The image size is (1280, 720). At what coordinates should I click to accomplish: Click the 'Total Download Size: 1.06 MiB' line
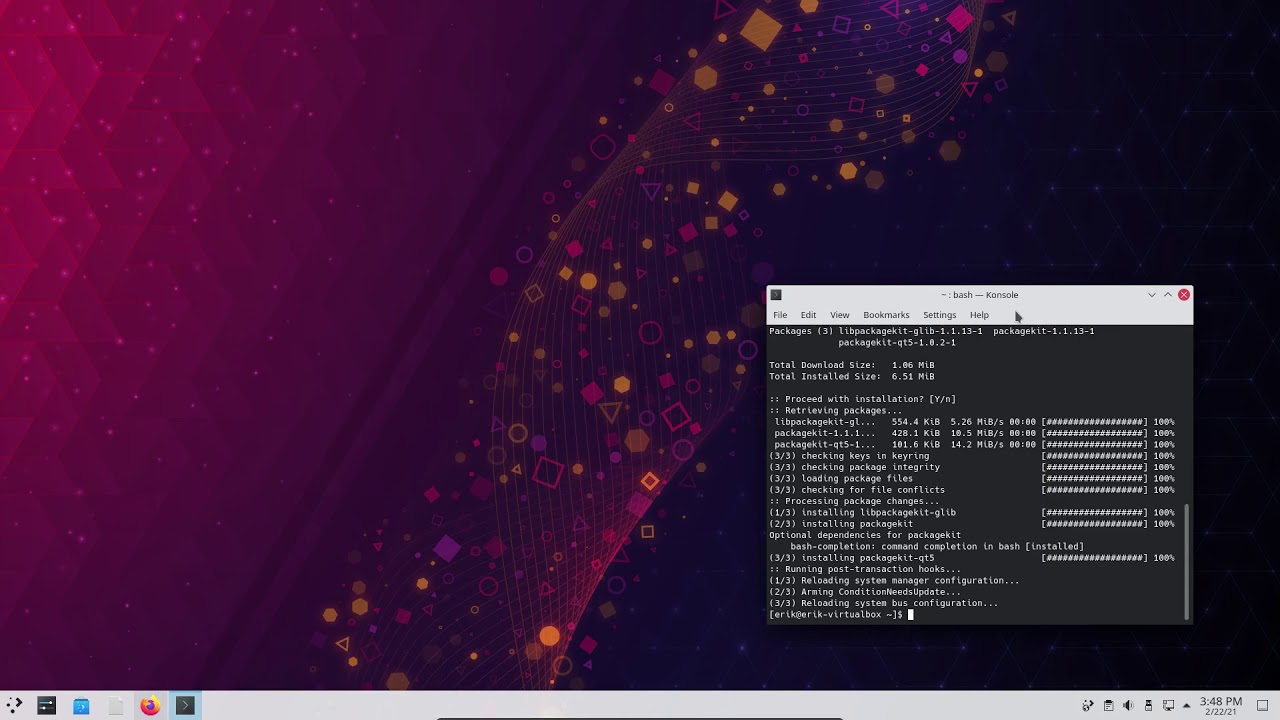point(852,365)
